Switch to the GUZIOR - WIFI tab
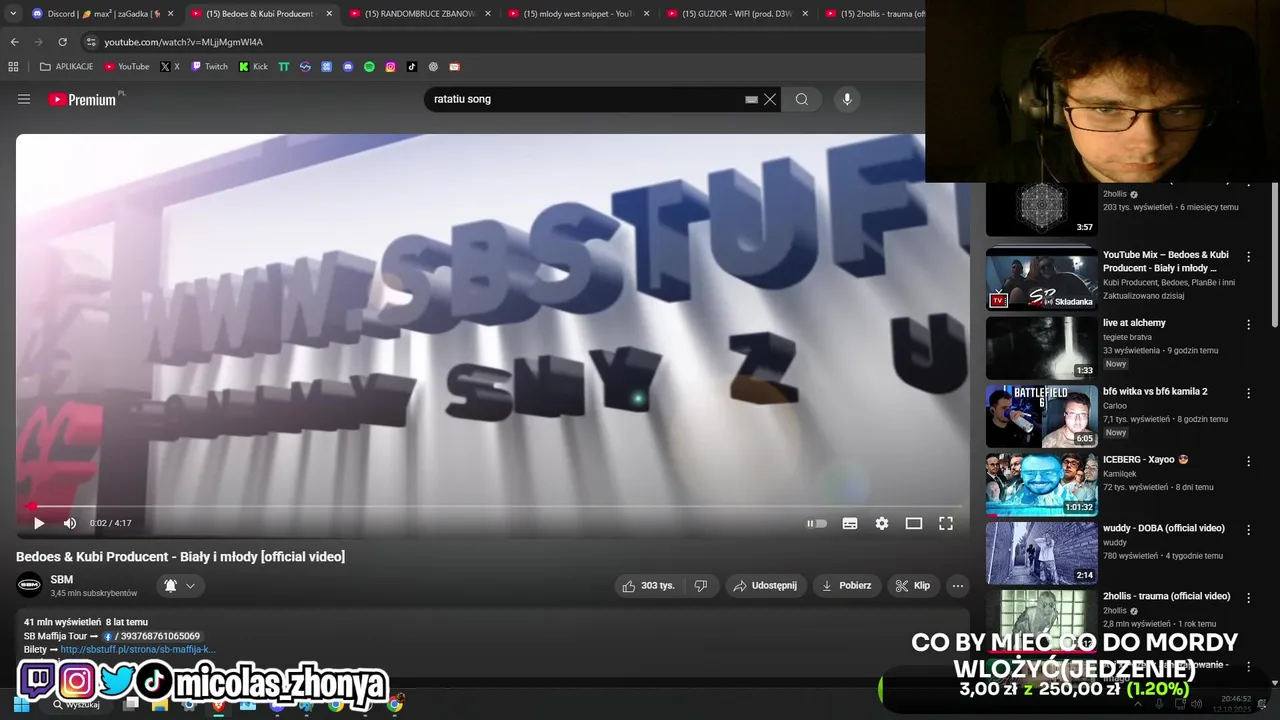Viewport: 1280px width, 720px height. (x=736, y=14)
